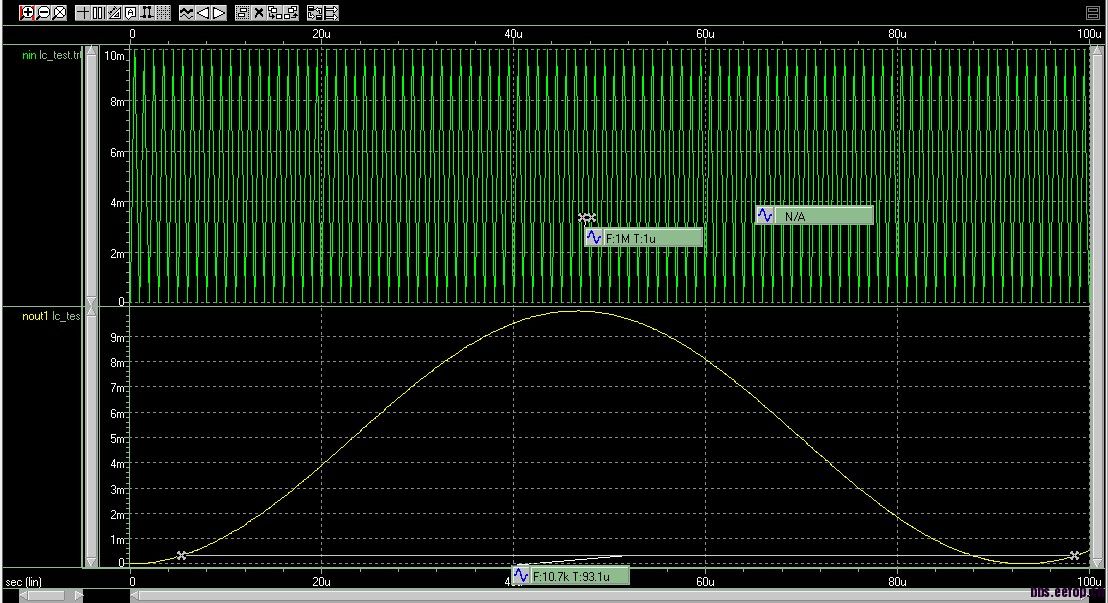
Task: Click the zoom-to-fit magnifier icon
Action: point(59,13)
